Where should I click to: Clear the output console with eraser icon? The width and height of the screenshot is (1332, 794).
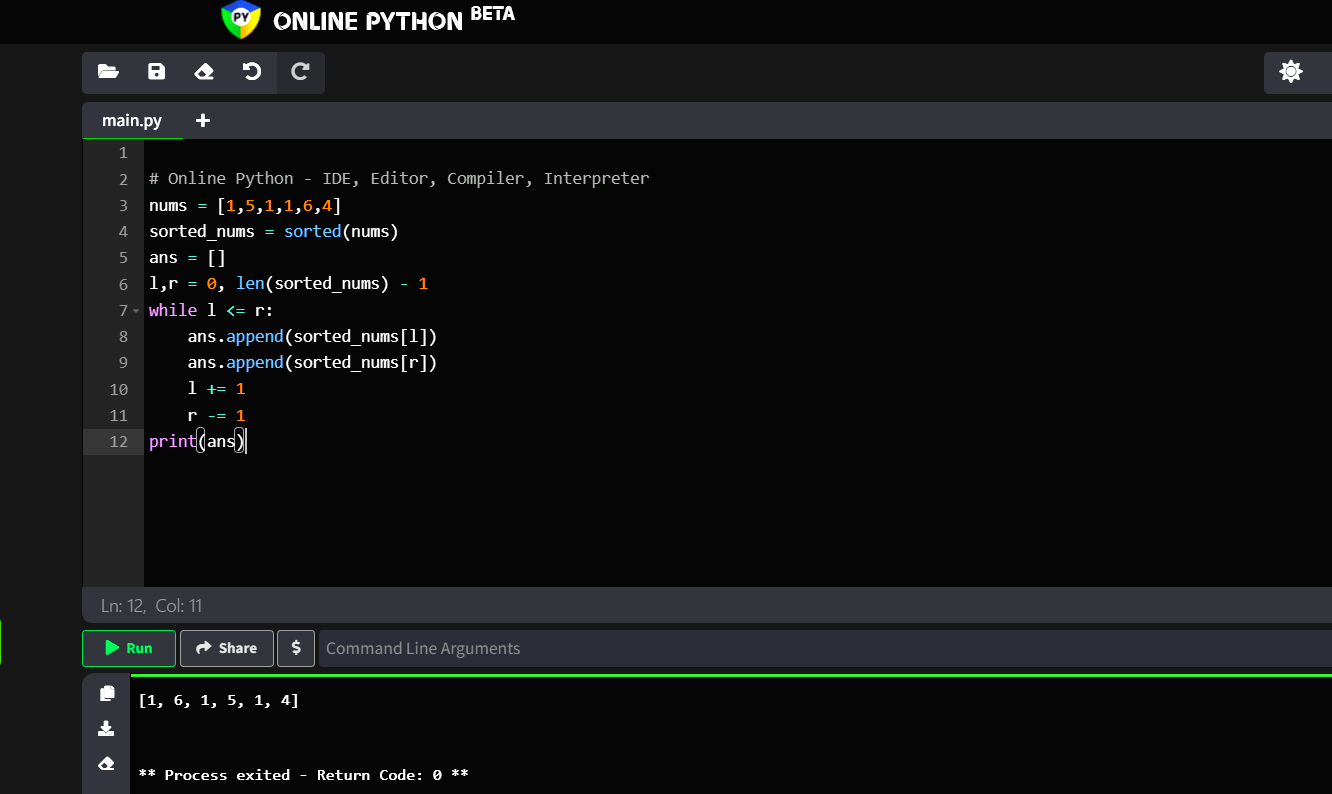pyautogui.click(x=107, y=763)
